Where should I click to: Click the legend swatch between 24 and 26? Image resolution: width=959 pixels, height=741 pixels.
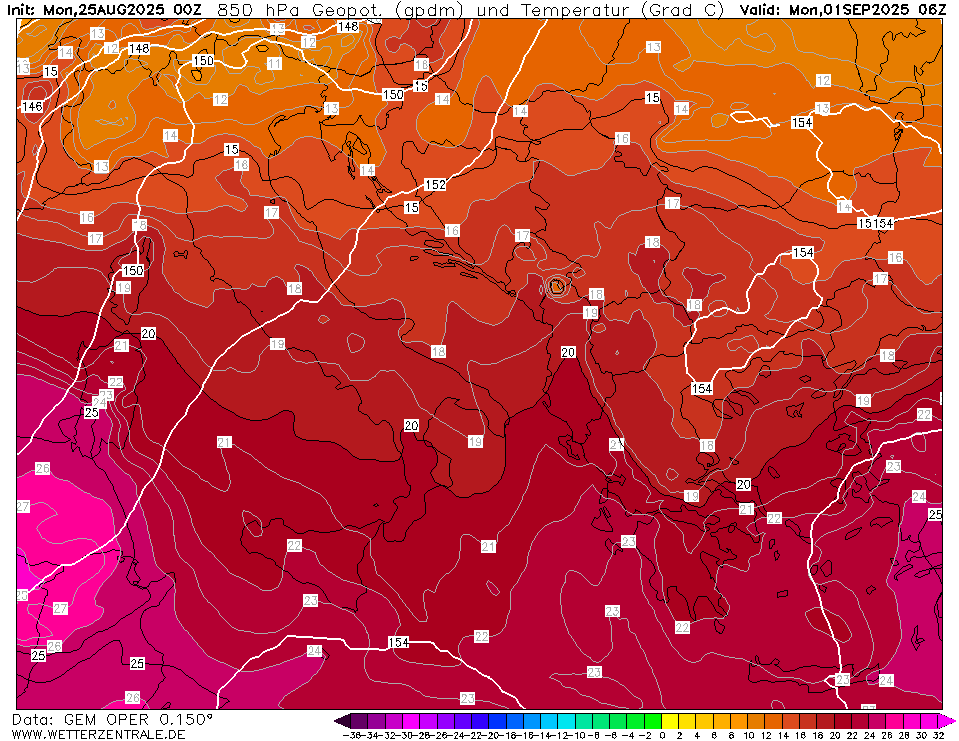pyautogui.click(x=876, y=720)
